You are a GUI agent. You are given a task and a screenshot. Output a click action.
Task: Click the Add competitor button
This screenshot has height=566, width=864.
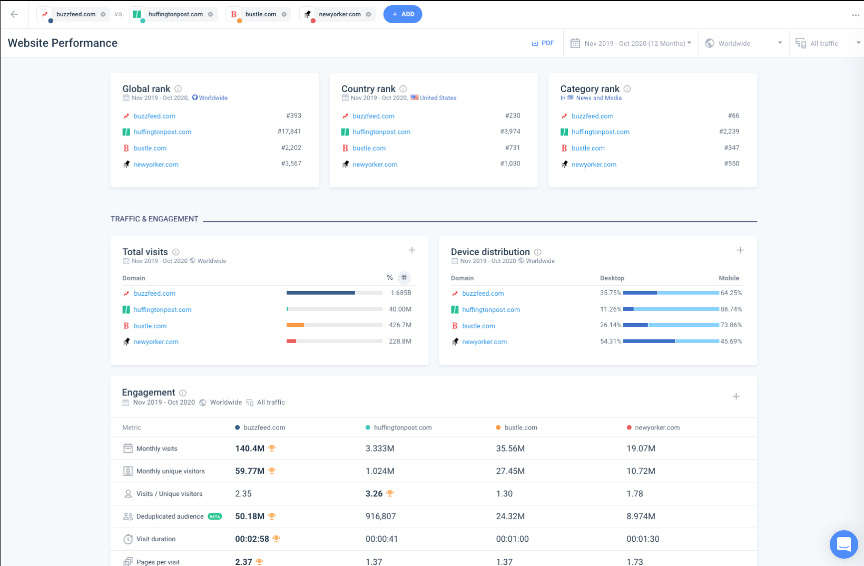click(x=402, y=14)
